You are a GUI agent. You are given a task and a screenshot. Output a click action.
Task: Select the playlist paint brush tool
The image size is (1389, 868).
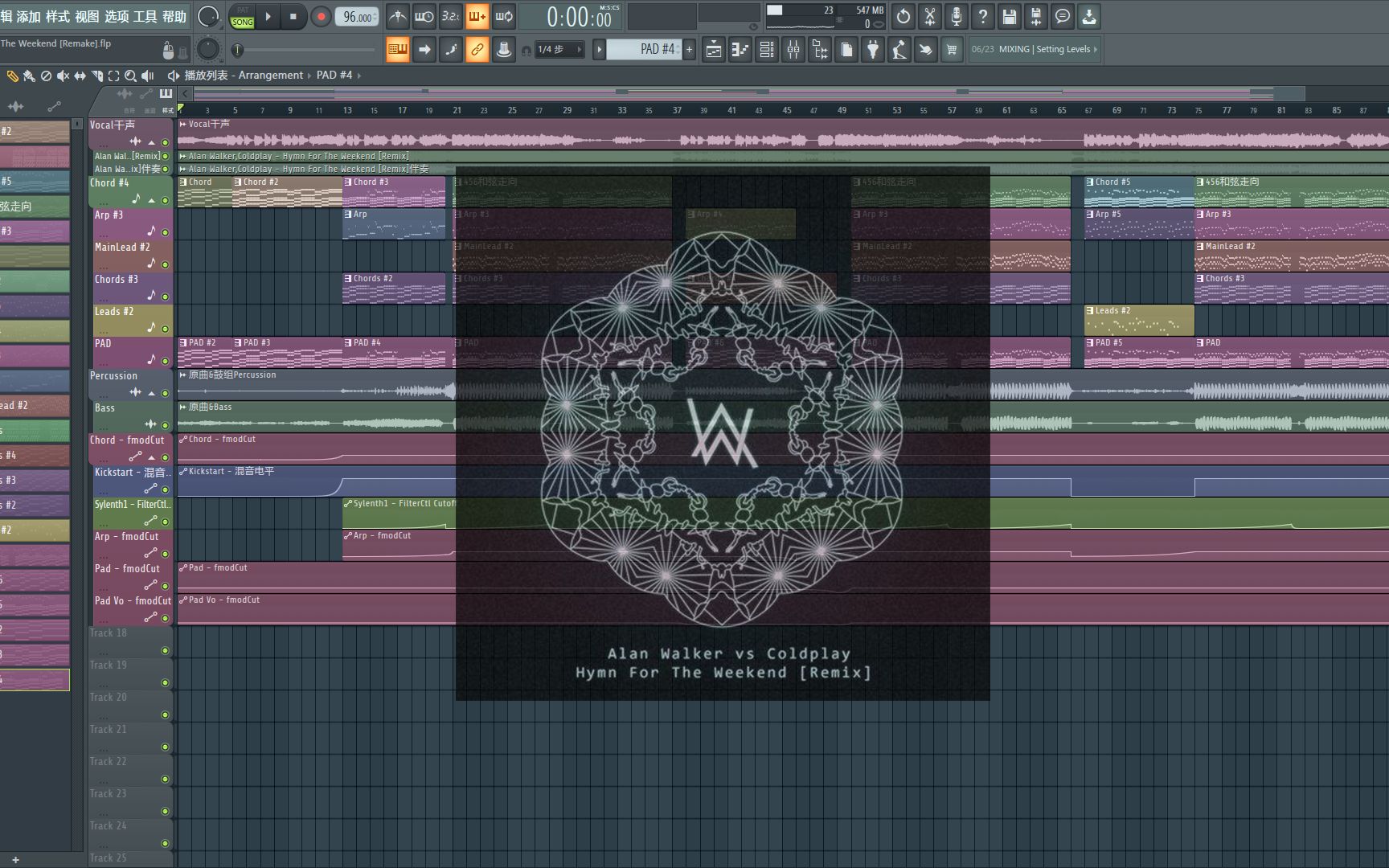coord(29,76)
